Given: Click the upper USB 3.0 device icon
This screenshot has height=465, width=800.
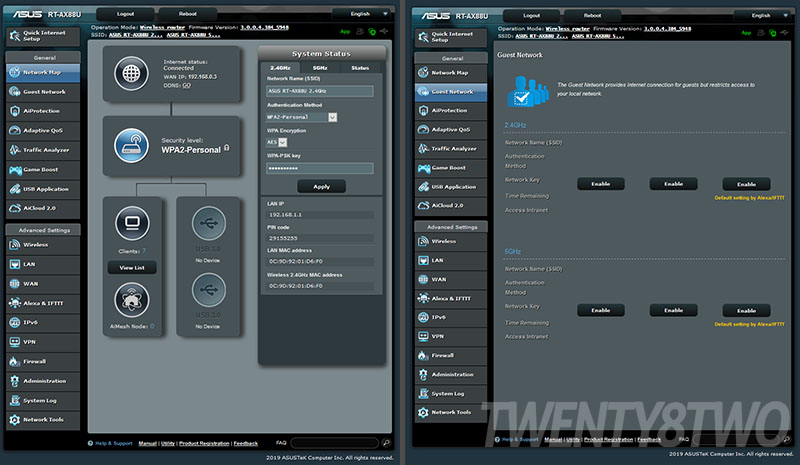Looking at the screenshot, I should click(x=208, y=223).
